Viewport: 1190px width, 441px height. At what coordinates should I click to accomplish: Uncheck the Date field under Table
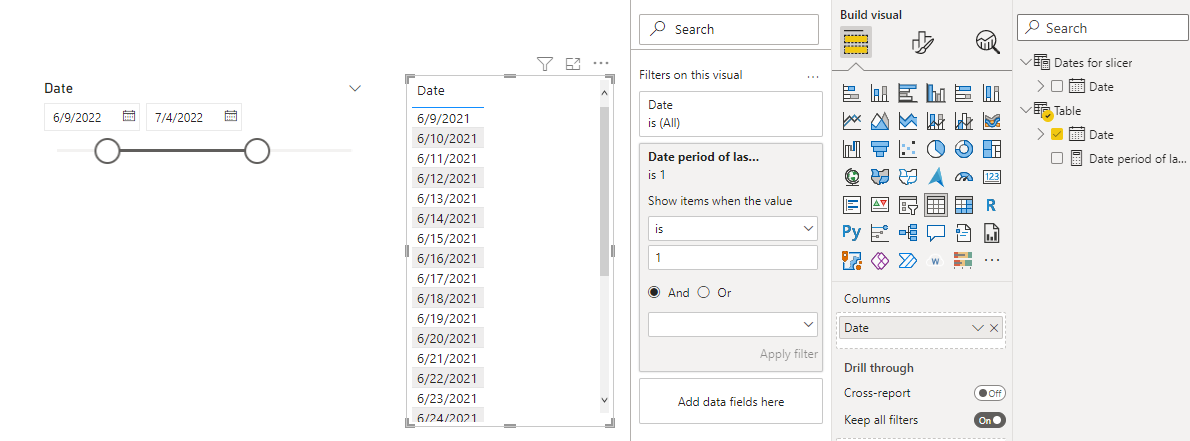[x=1057, y=134]
